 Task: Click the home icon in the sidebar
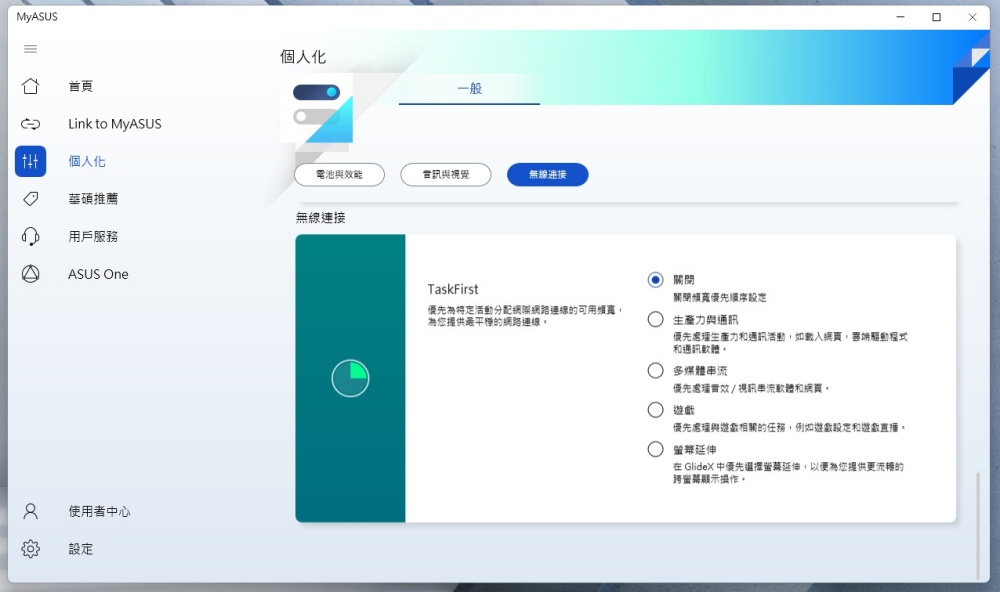point(30,86)
